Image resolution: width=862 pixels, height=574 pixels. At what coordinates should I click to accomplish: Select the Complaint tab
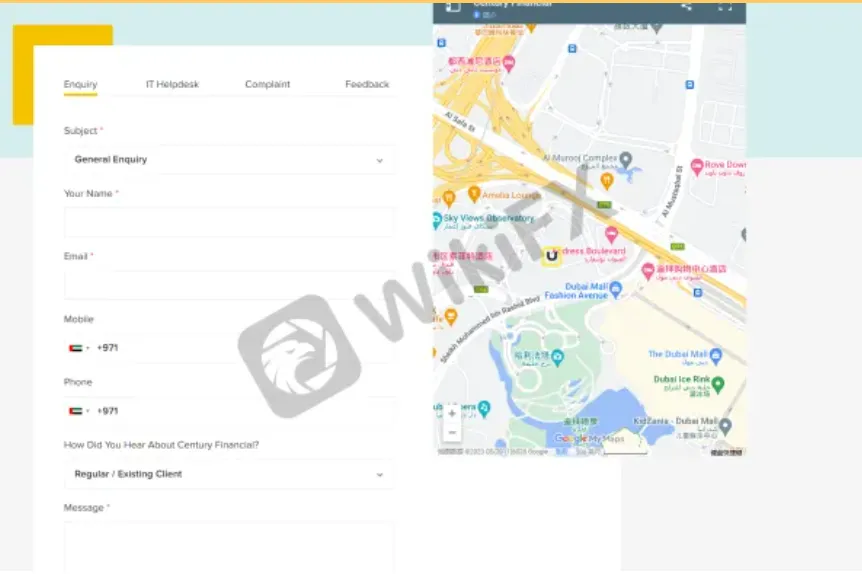pyautogui.click(x=267, y=84)
